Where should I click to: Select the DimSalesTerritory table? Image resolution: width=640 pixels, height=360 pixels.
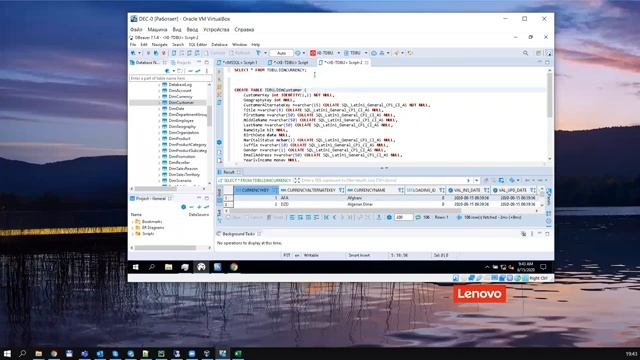point(184,175)
